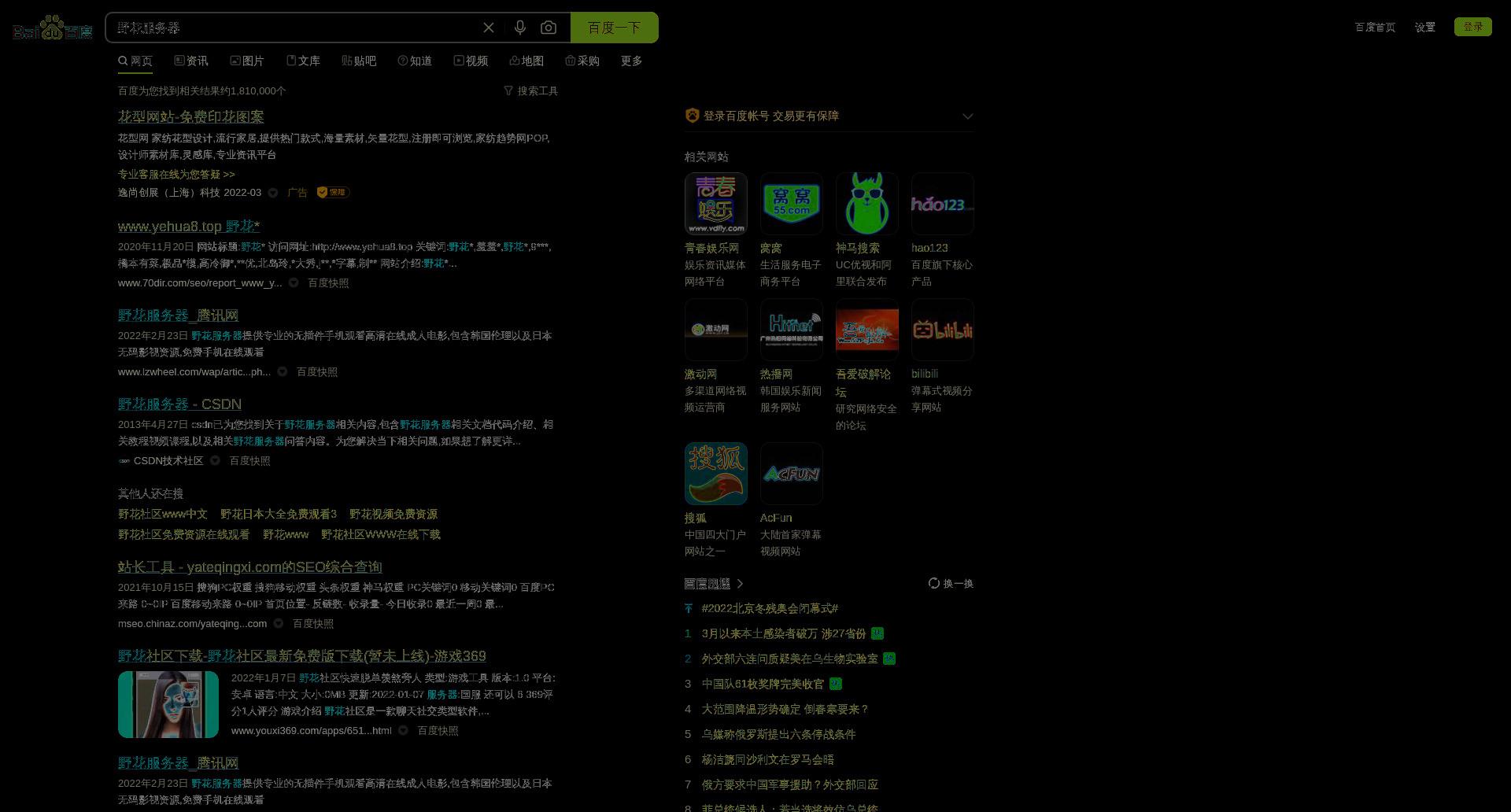Open the 更多 tab menu
Viewport: 1511px width, 812px height.
(631, 61)
